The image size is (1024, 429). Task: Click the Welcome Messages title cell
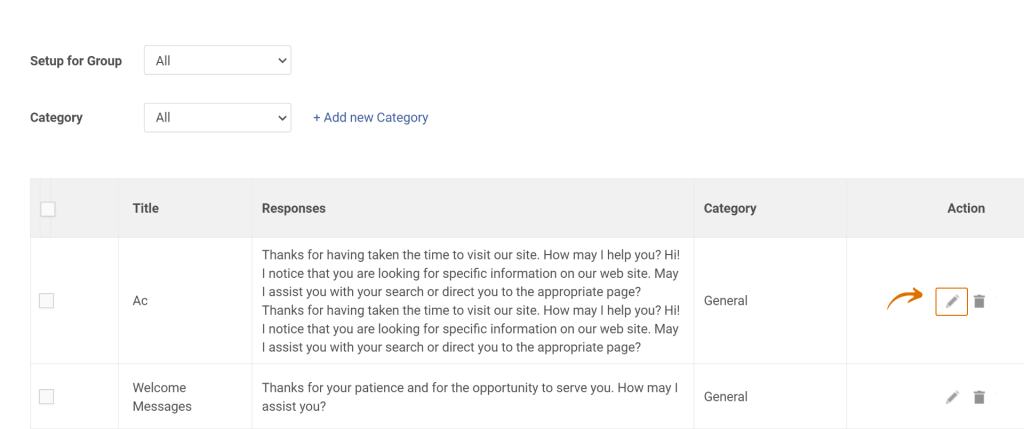tap(162, 396)
